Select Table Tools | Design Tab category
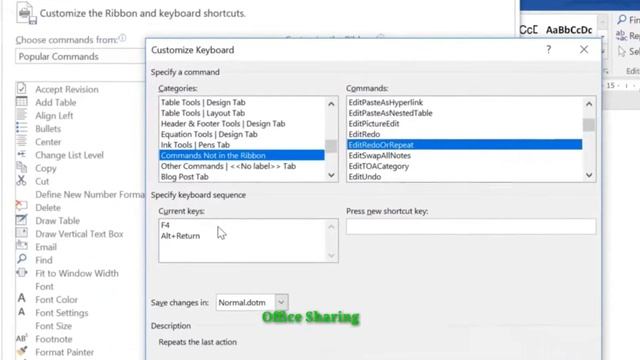The image size is (640, 360). [x=242, y=102]
